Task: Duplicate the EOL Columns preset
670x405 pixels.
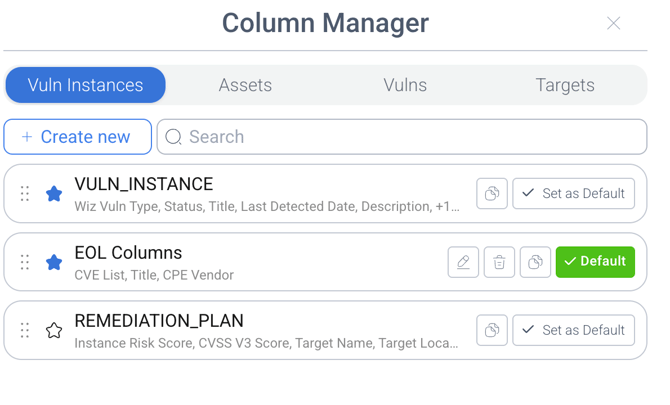Action: [535, 262]
